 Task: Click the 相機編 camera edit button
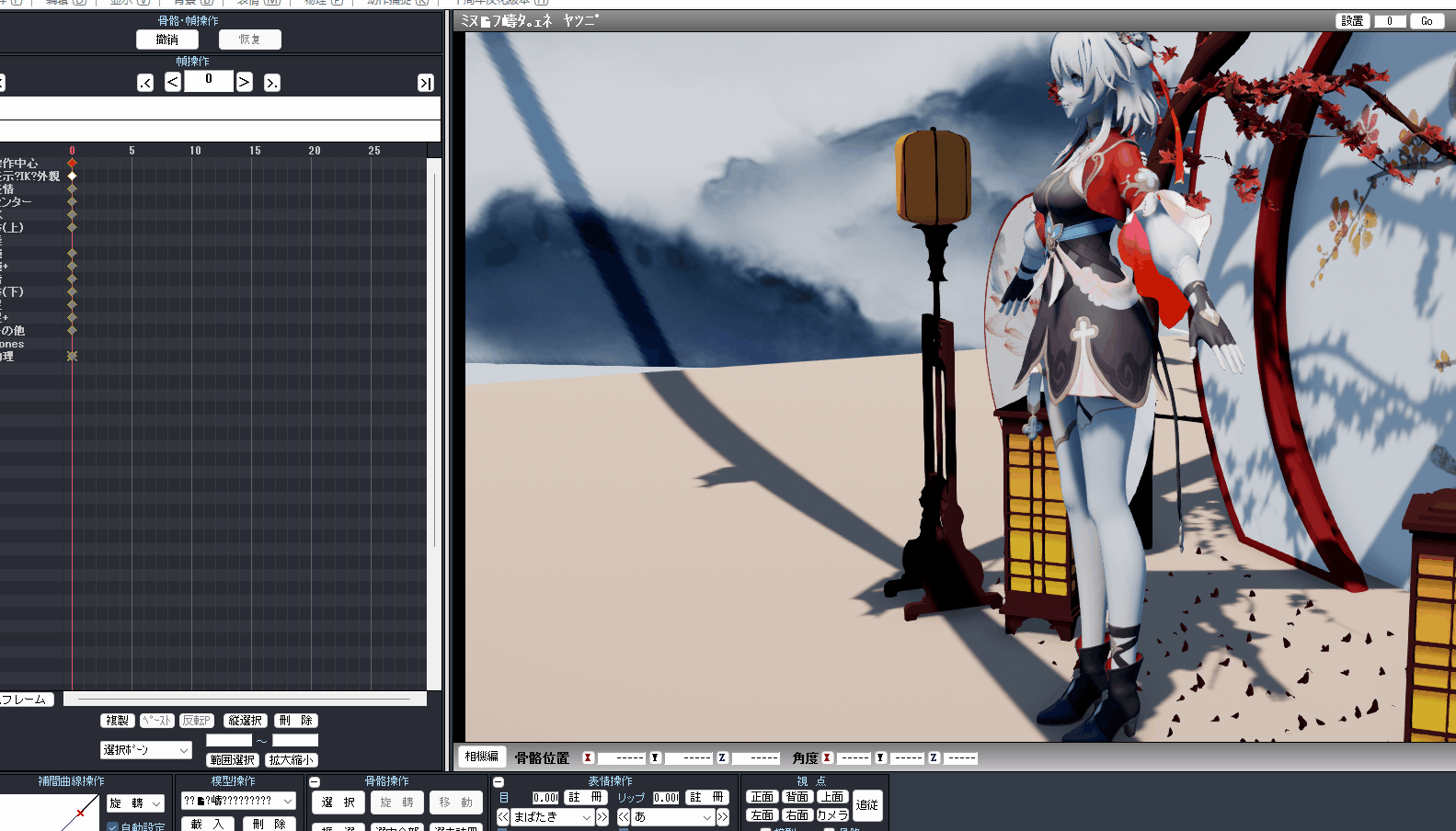(481, 757)
